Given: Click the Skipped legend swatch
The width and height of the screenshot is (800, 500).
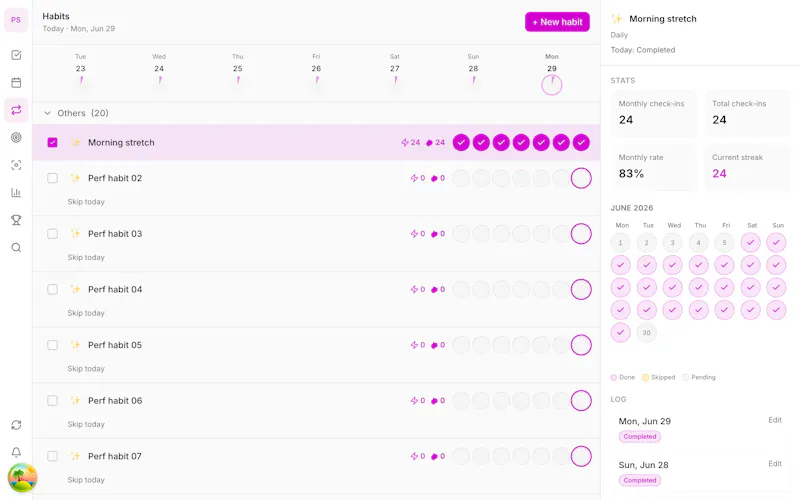Looking at the screenshot, I should pyautogui.click(x=645, y=378).
